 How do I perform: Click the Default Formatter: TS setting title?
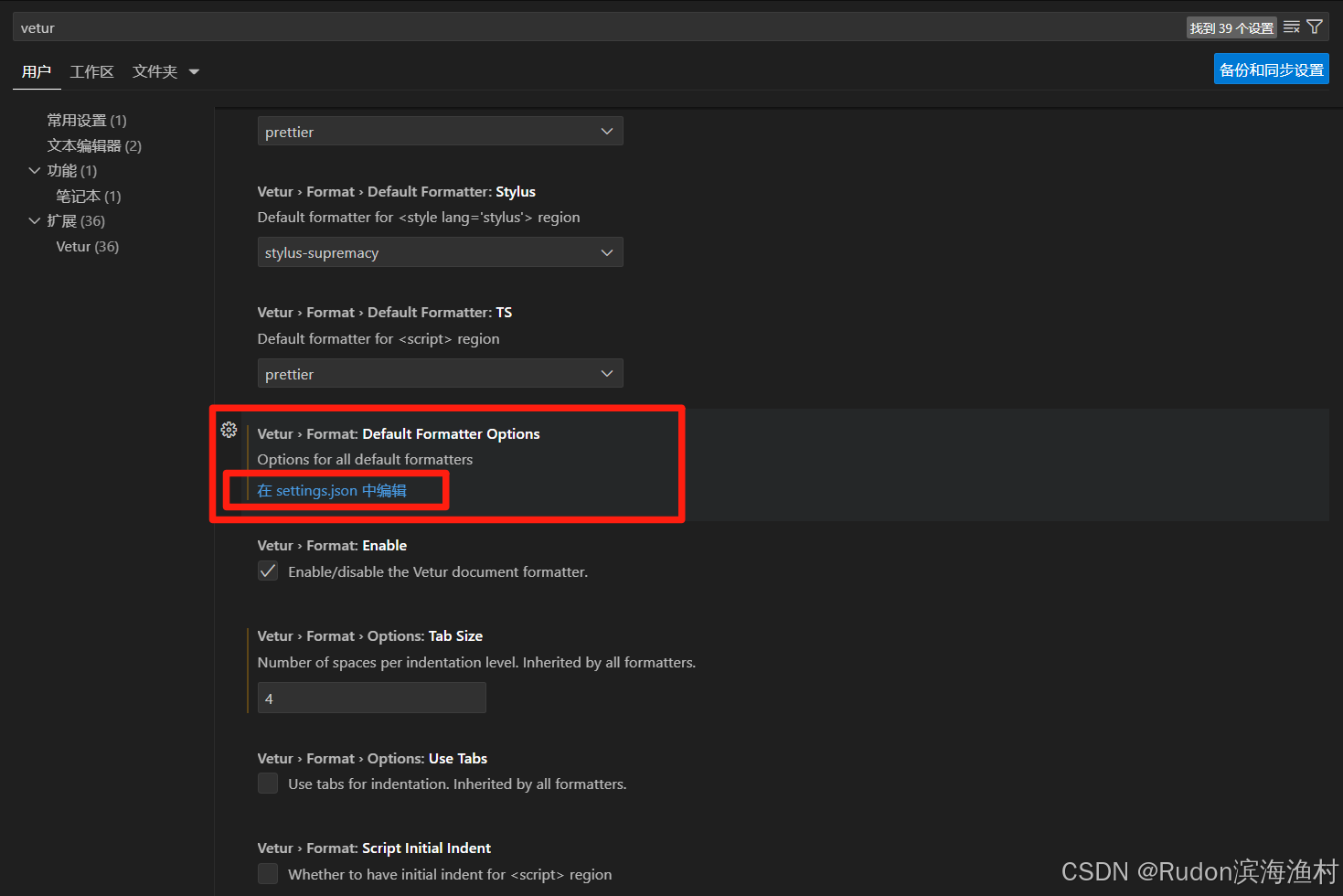click(x=384, y=313)
